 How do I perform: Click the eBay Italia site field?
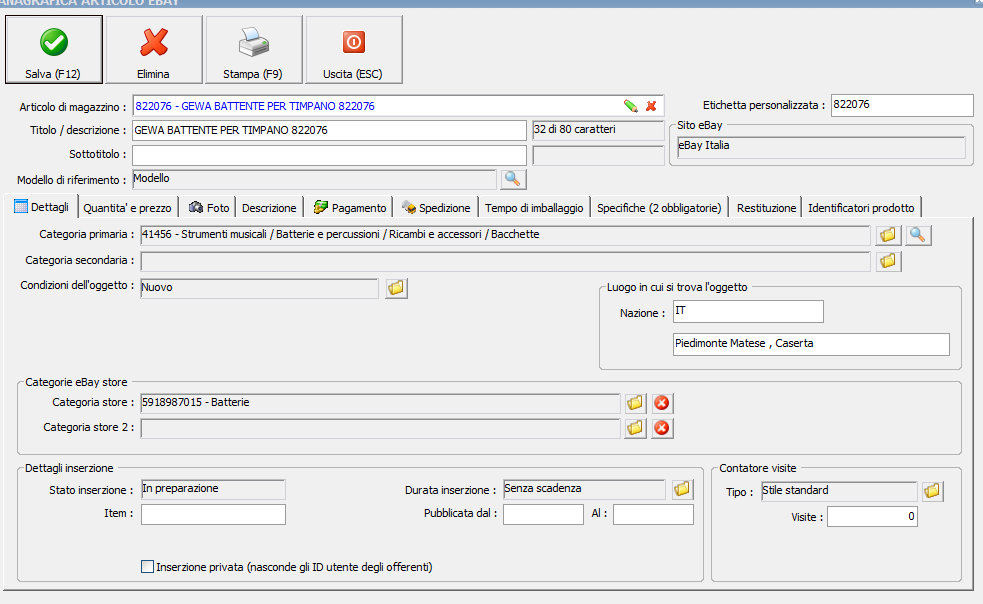click(x=821, y=147)
